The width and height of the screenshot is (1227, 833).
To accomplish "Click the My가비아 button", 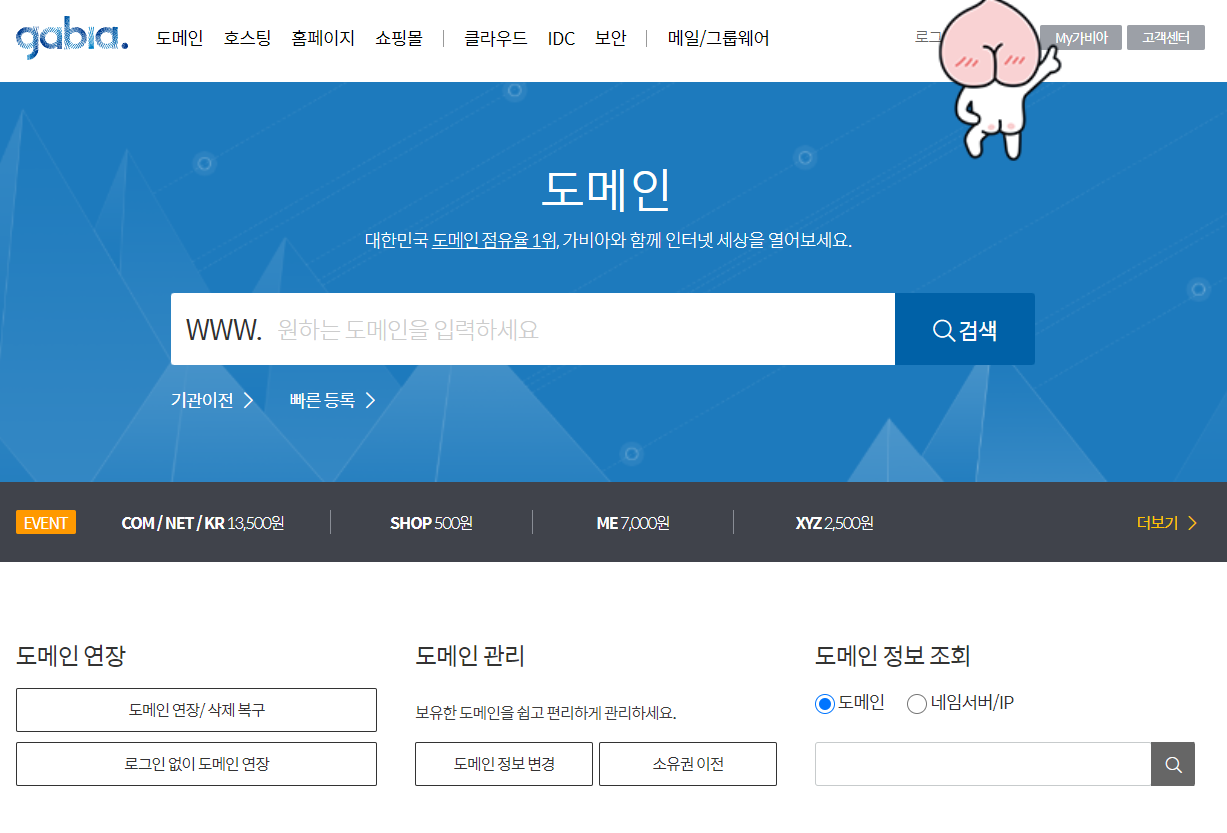I will pos(1081,38).
